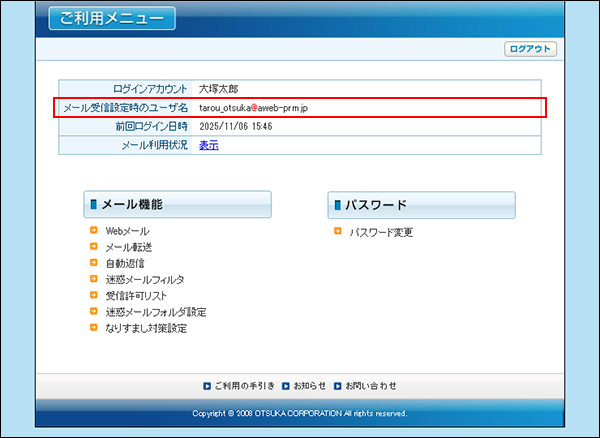Click the blue arrow icon beside ご利用の手引き
Viewport: 600px width, 438px height.
(x=207, y=385)
